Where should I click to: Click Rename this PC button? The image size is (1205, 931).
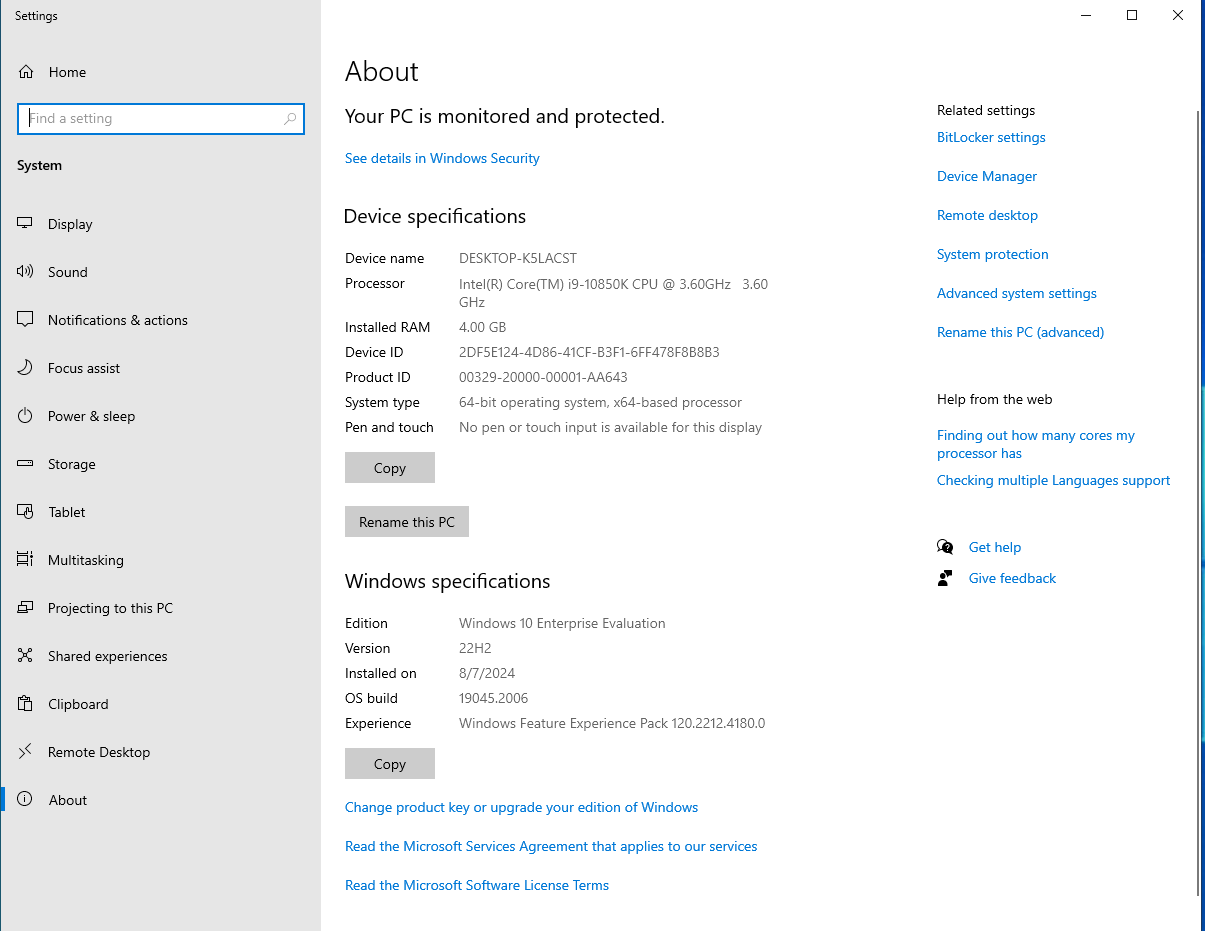point(407,522)
